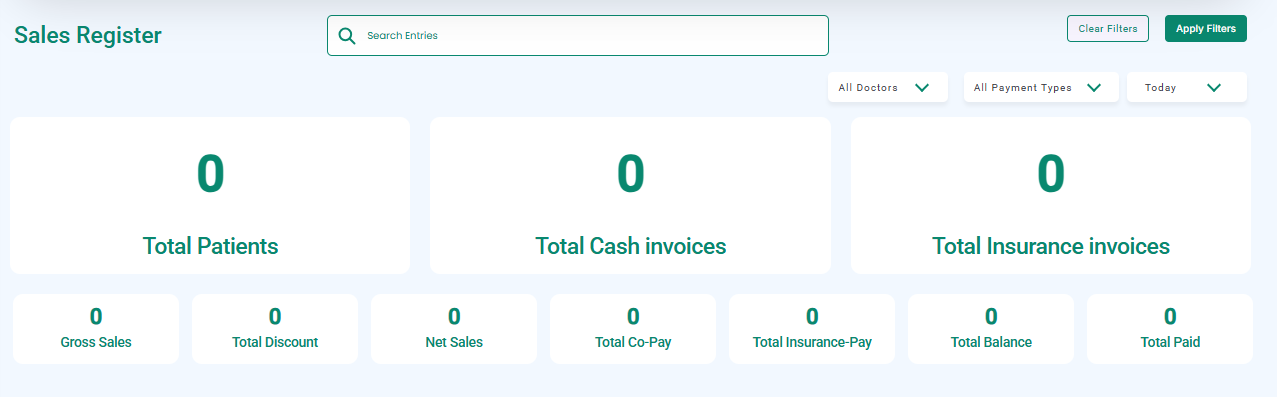
Task: Click the Total Co-Pay tile
Action: 633,329
